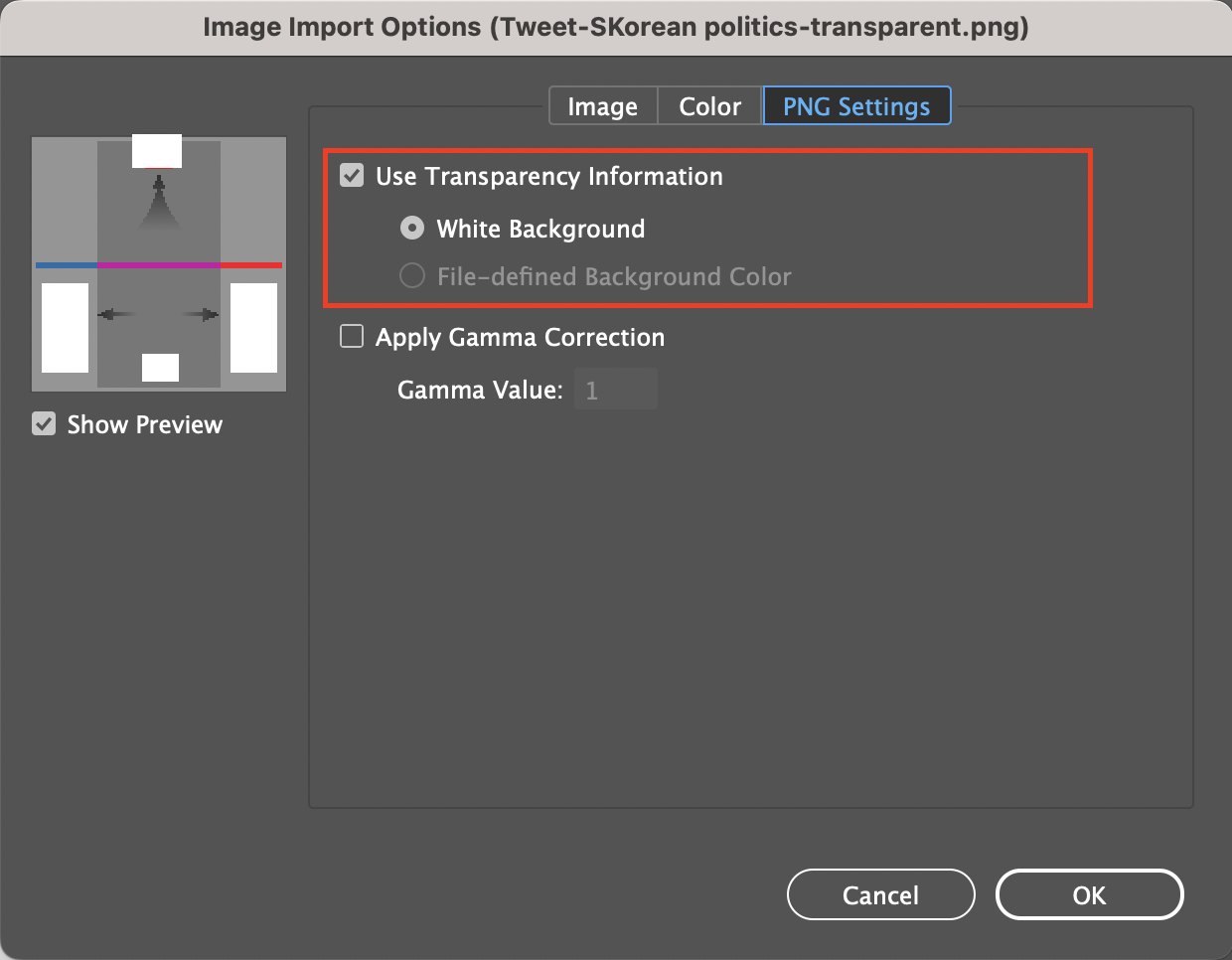Image resolution: width=1232 pixels, height=960 pixels.
Task: Click the dialog title bar
Action: (616, 27)
